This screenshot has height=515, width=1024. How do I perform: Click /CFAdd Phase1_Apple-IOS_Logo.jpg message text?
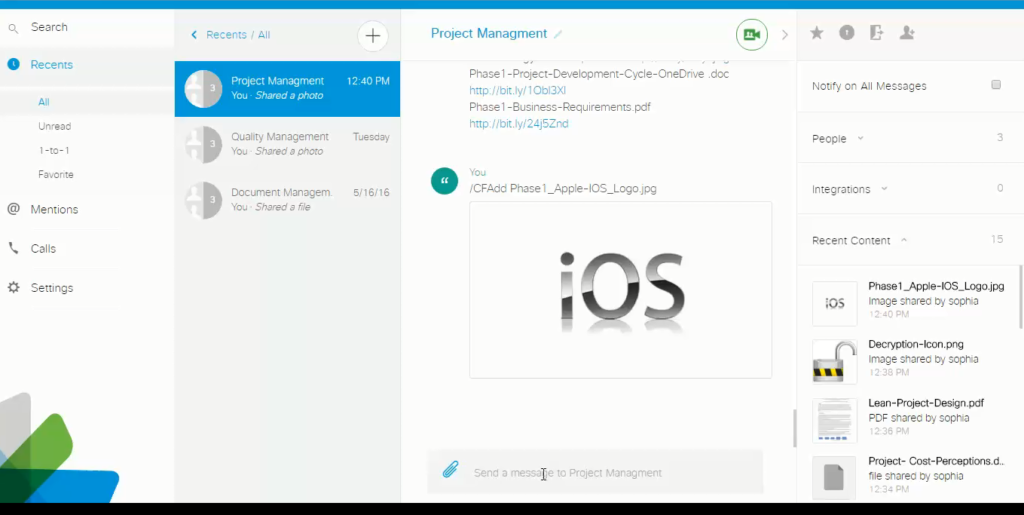tap(563, 189)
